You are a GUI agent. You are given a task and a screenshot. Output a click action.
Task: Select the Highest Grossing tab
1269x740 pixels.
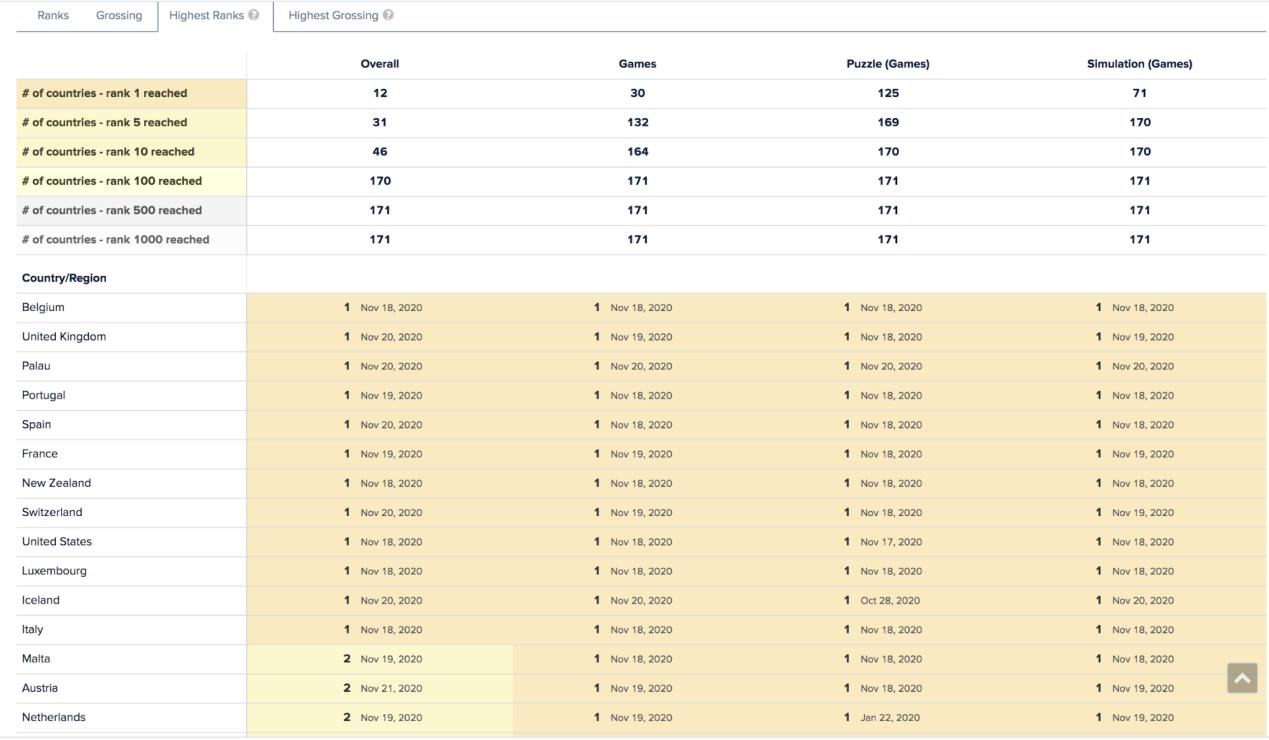(341, 16)
